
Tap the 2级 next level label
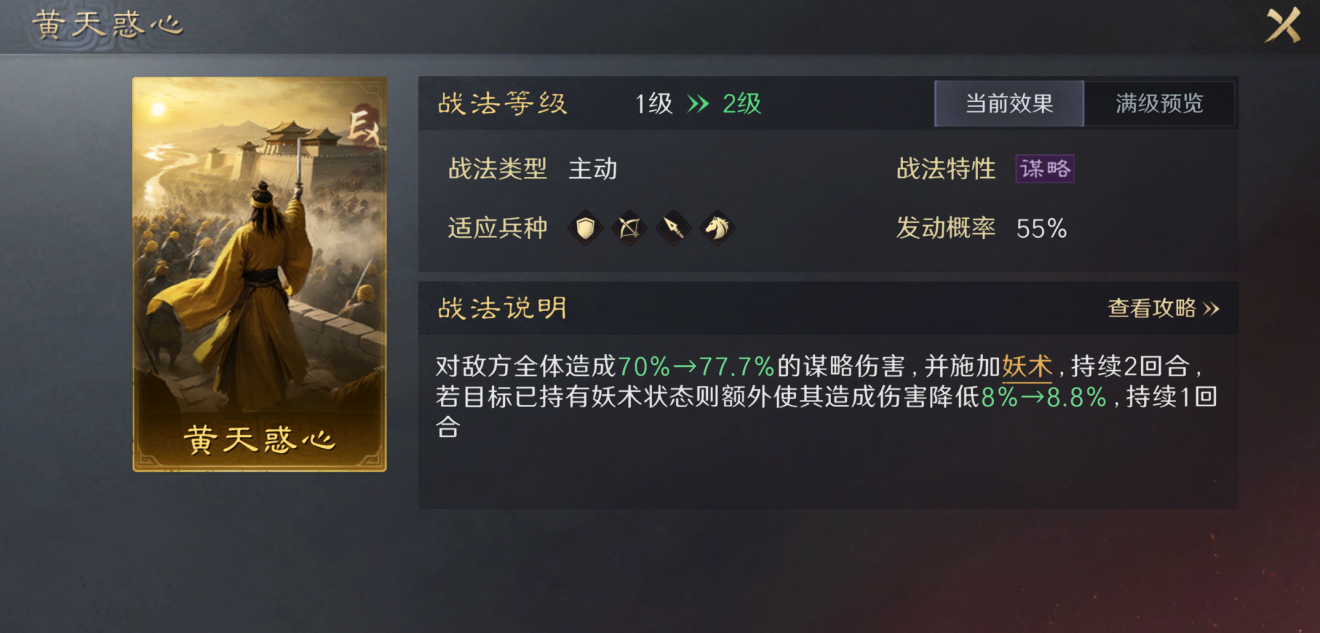click(742, 104)
